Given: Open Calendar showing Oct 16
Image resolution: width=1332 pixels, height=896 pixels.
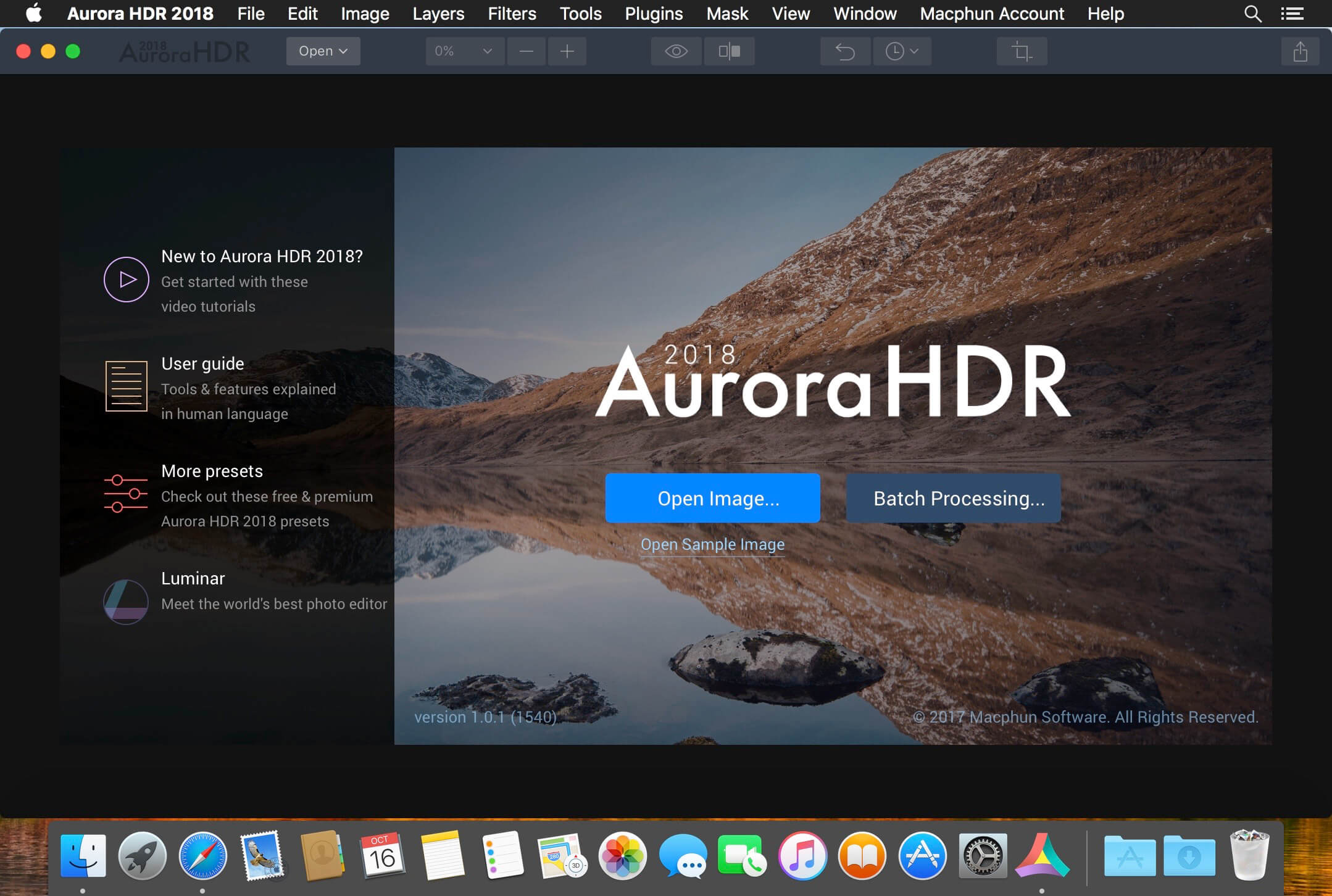Looking at the screenshot, I should click(x=382, y=856).
